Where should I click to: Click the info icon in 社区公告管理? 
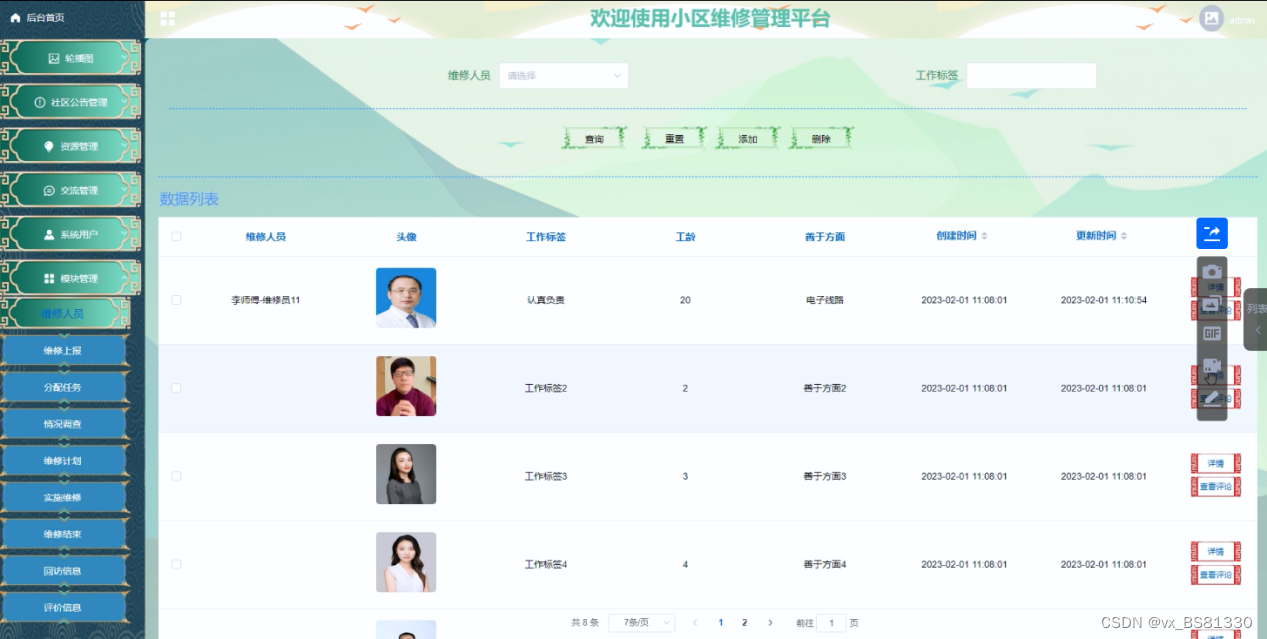pos(40,102)
